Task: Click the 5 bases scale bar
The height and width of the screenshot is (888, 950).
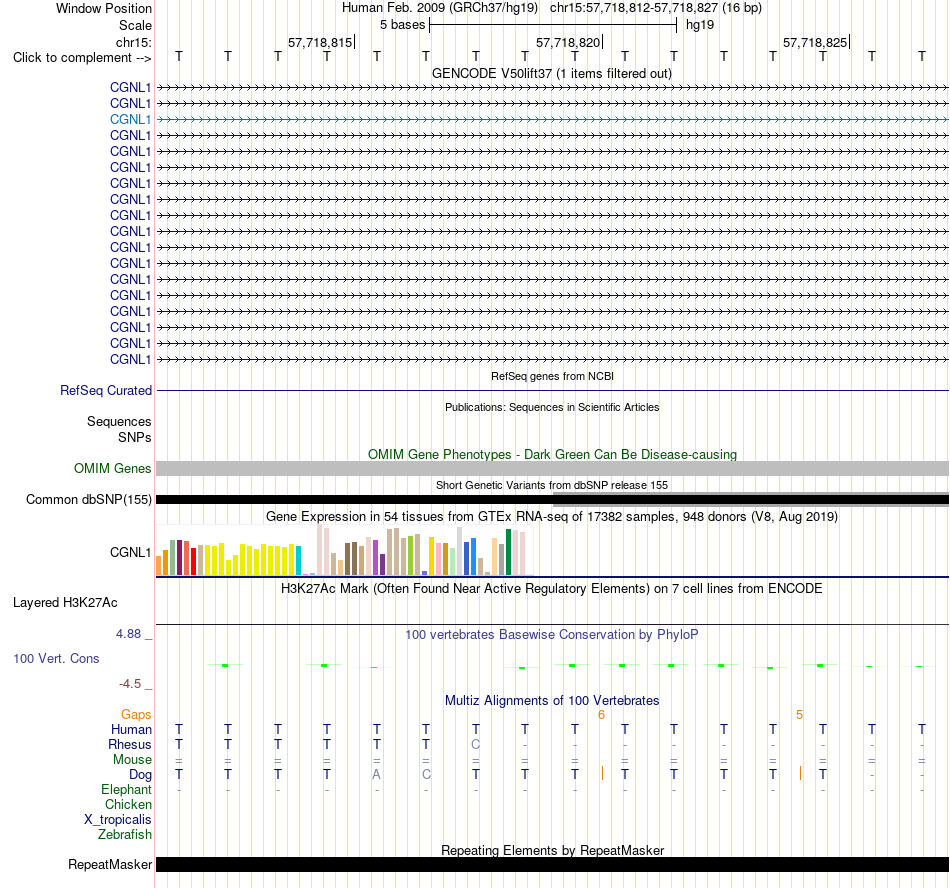Action: [x=553, y=25]
